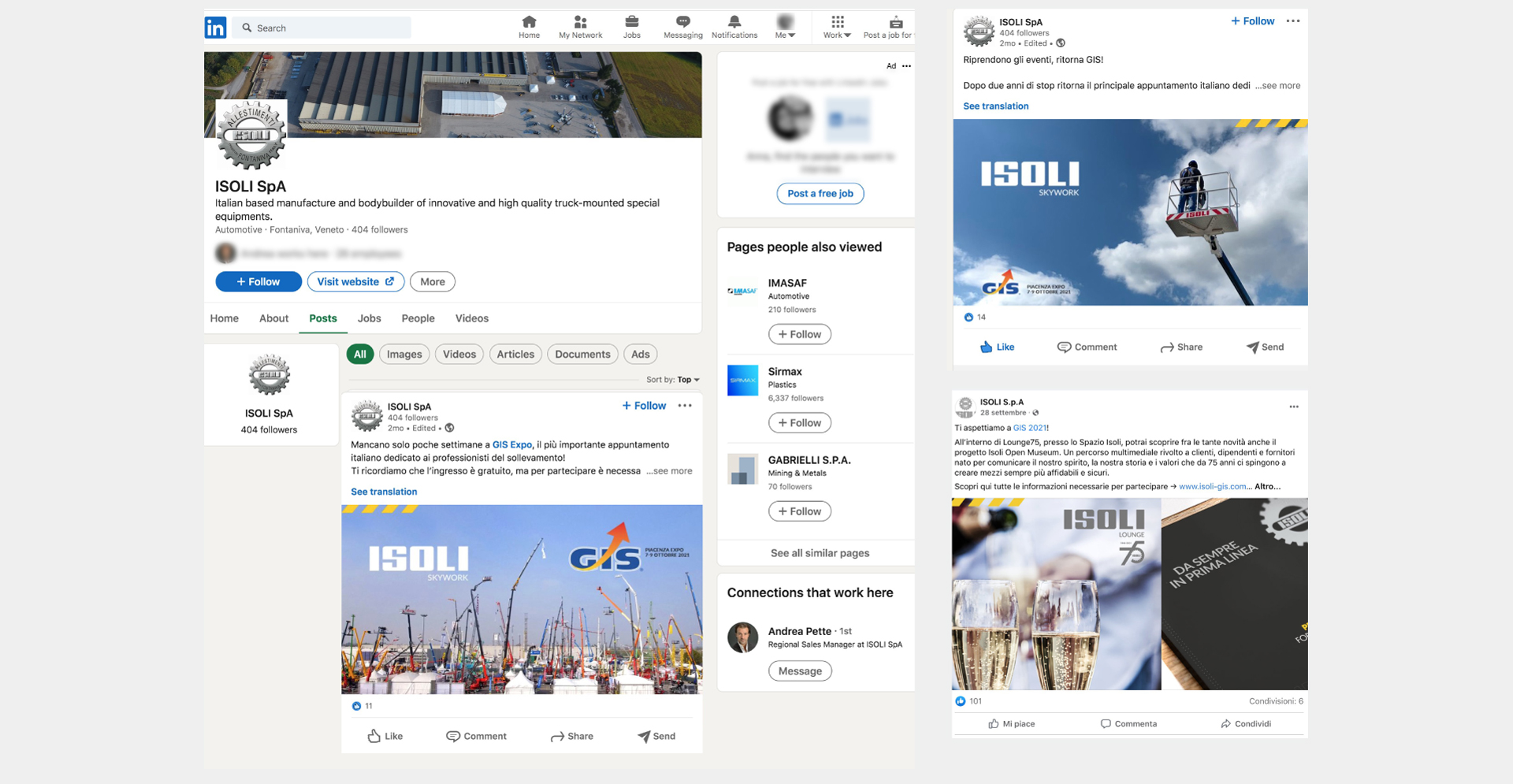Open the Sort by Top dropdown
Image resolution: width=1513 pixels, height=784 pixels.
click(x=673, y=380)
